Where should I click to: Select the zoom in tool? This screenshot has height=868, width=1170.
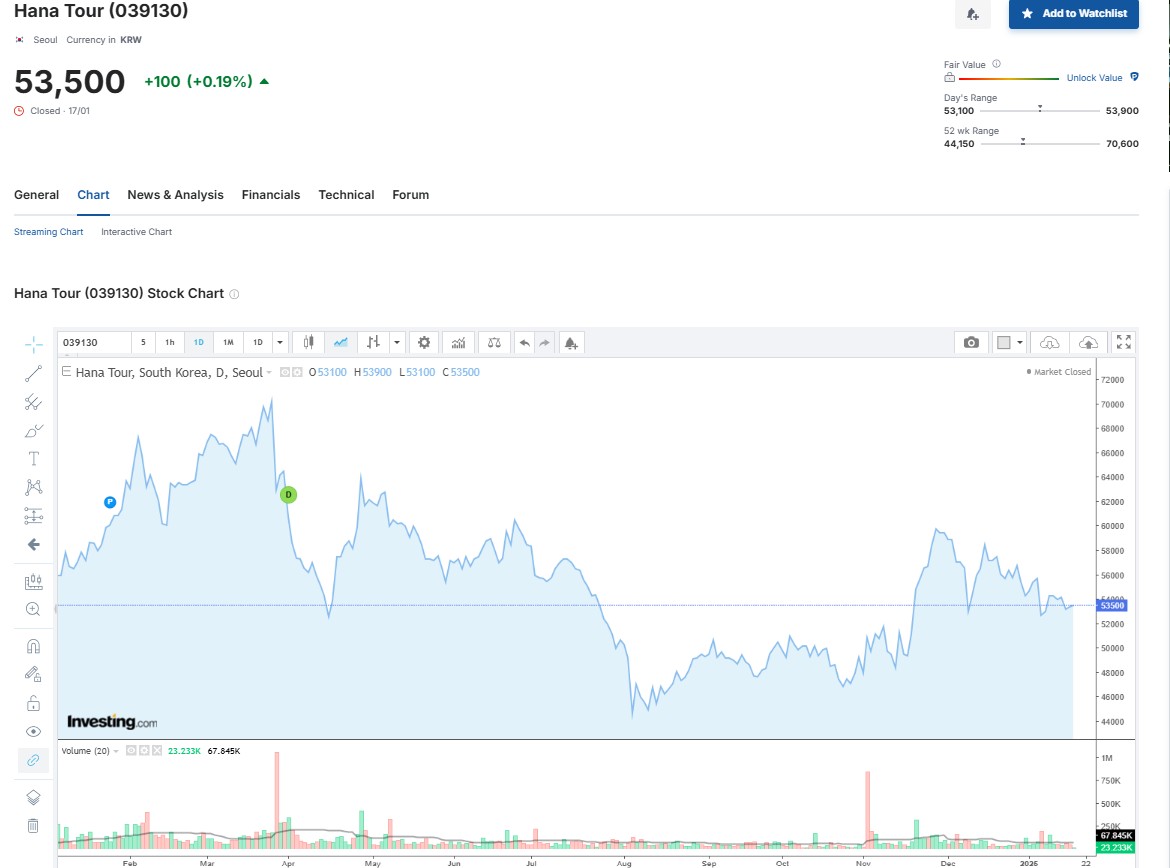pos(34,609)
